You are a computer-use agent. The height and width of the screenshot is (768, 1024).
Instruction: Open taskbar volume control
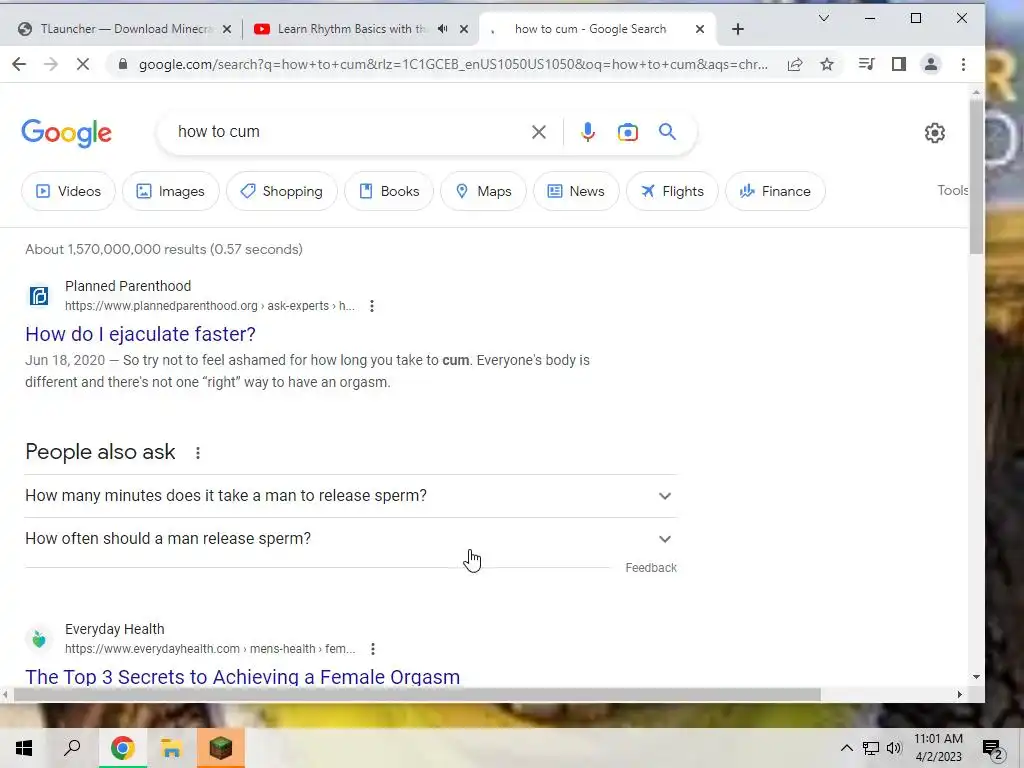(x=894, y=748)
